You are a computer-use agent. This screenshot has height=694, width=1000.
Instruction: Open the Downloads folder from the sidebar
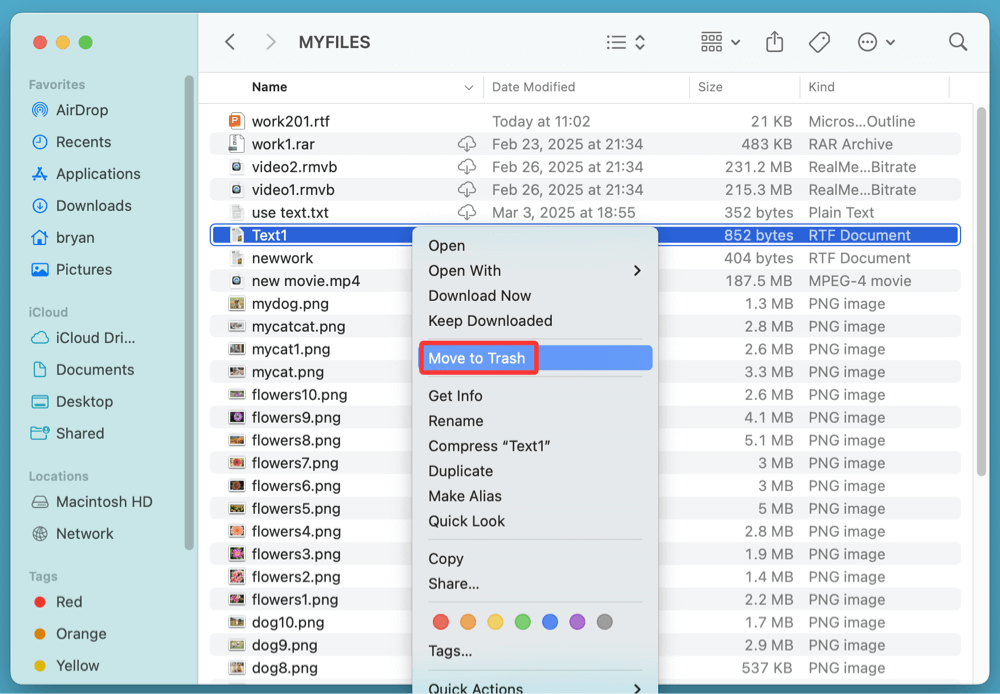tap(92, 205)
